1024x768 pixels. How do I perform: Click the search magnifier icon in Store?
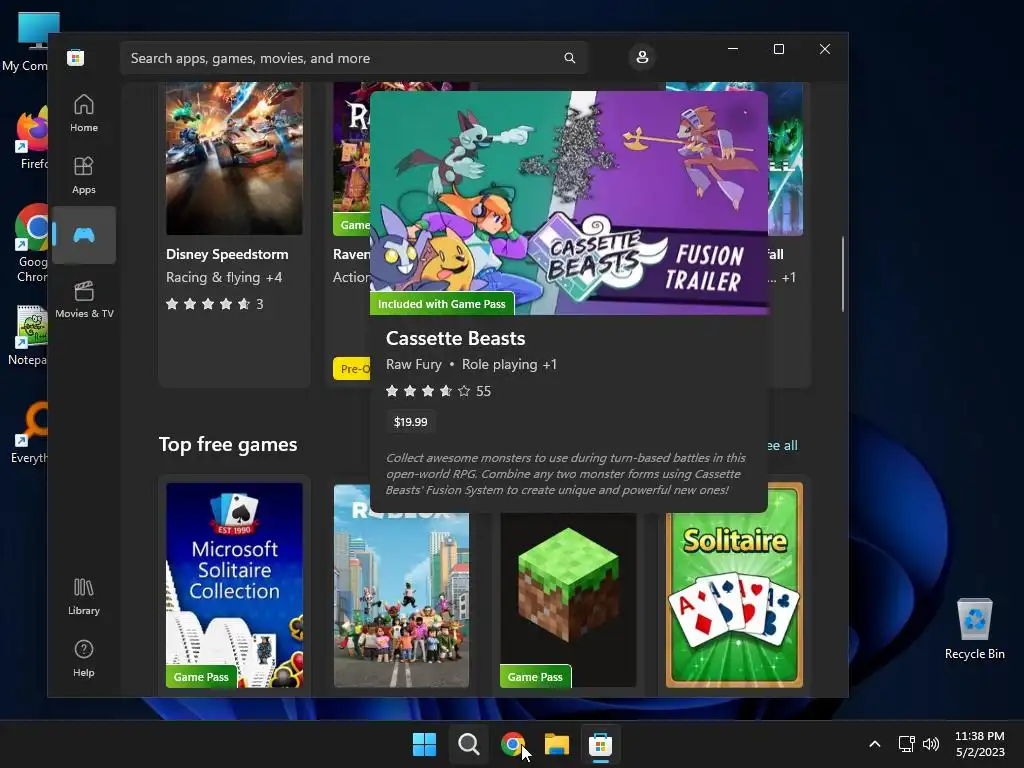(x=569, y=58)
